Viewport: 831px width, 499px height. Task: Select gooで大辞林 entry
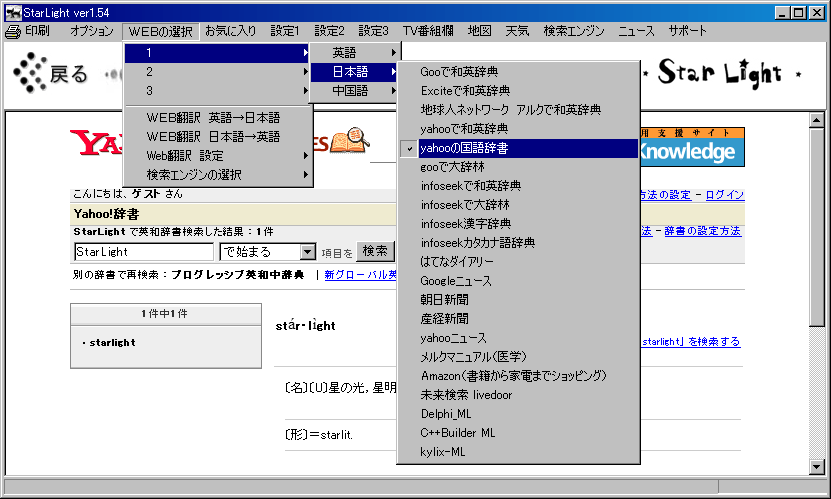click(518, 167)
